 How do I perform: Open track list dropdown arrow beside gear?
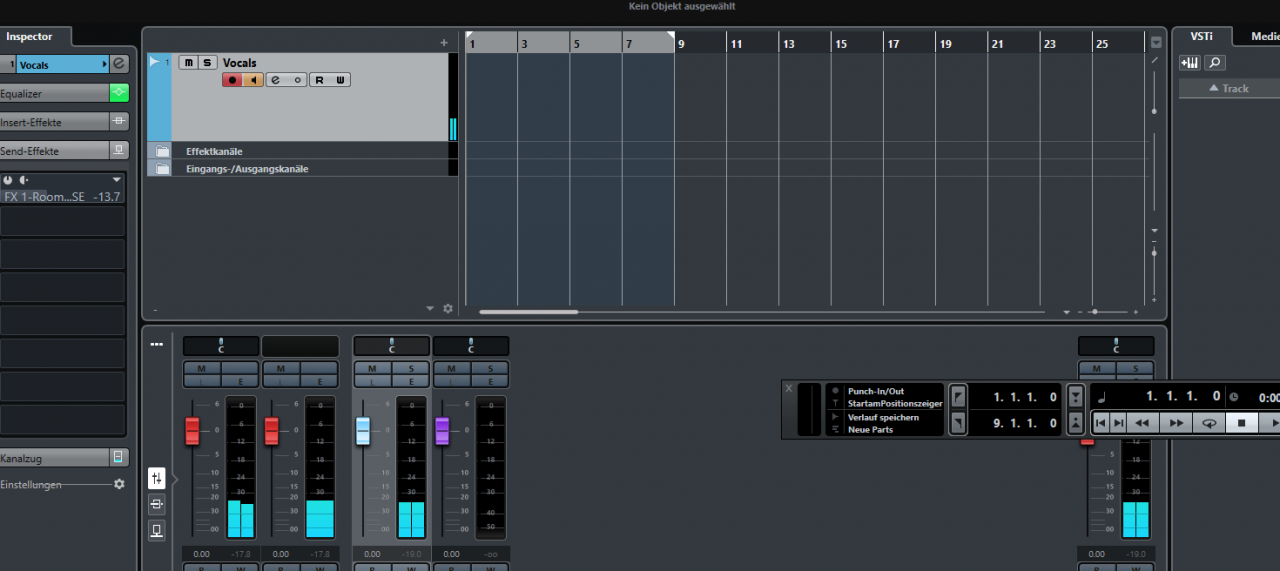click(x=431, y=309)
